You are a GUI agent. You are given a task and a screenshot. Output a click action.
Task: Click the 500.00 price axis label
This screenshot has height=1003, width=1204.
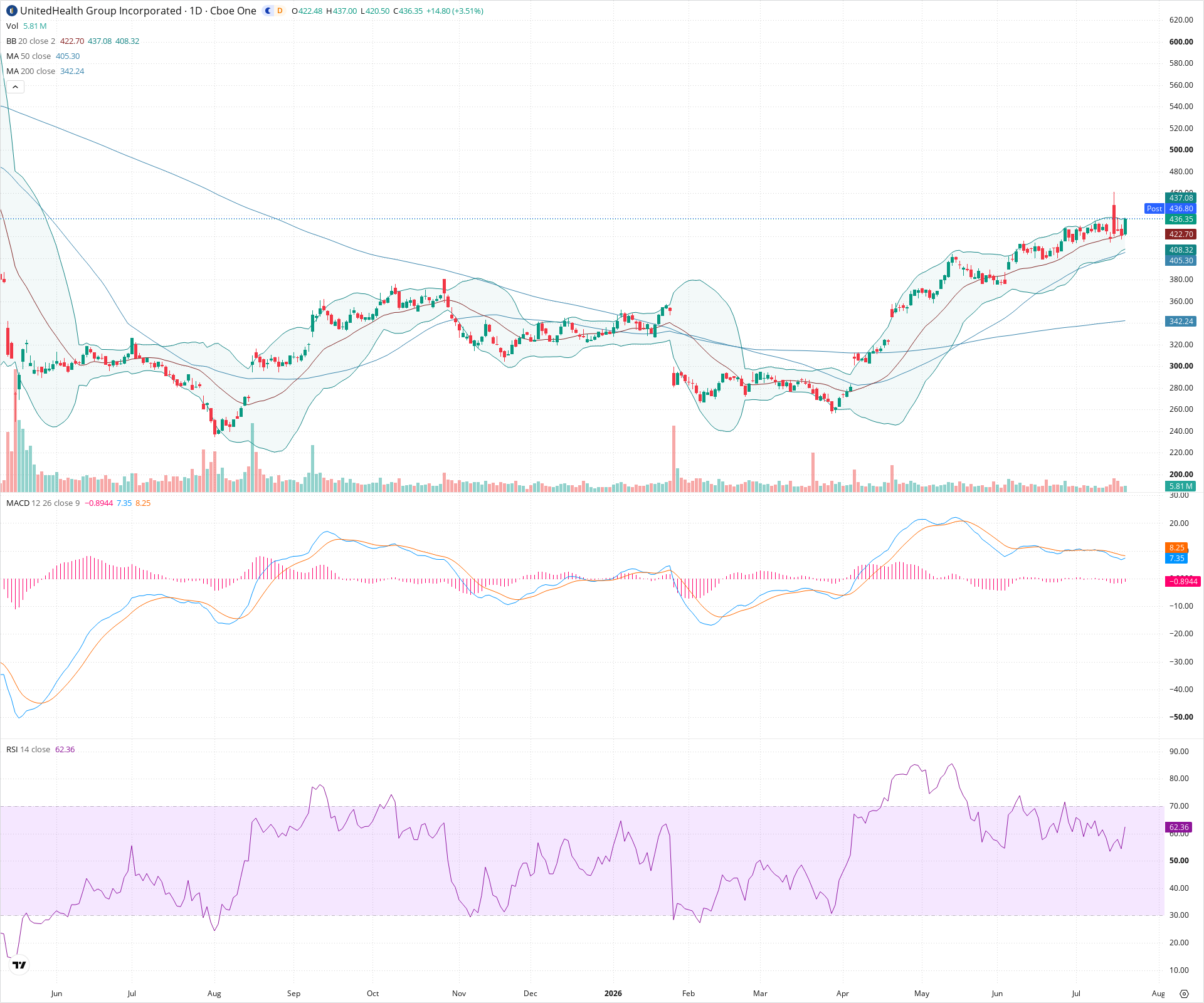(x=1181, y=150)
